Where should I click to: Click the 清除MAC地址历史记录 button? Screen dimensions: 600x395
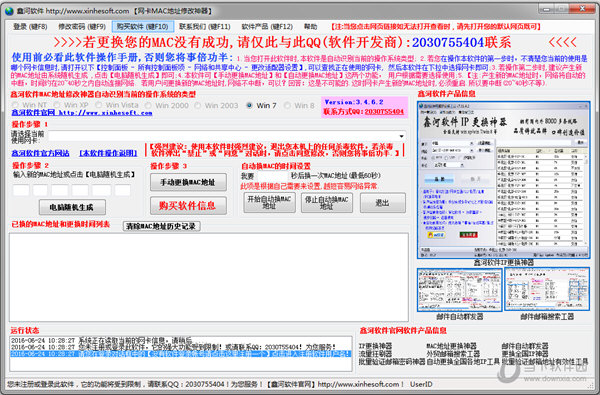pos(161,226)
